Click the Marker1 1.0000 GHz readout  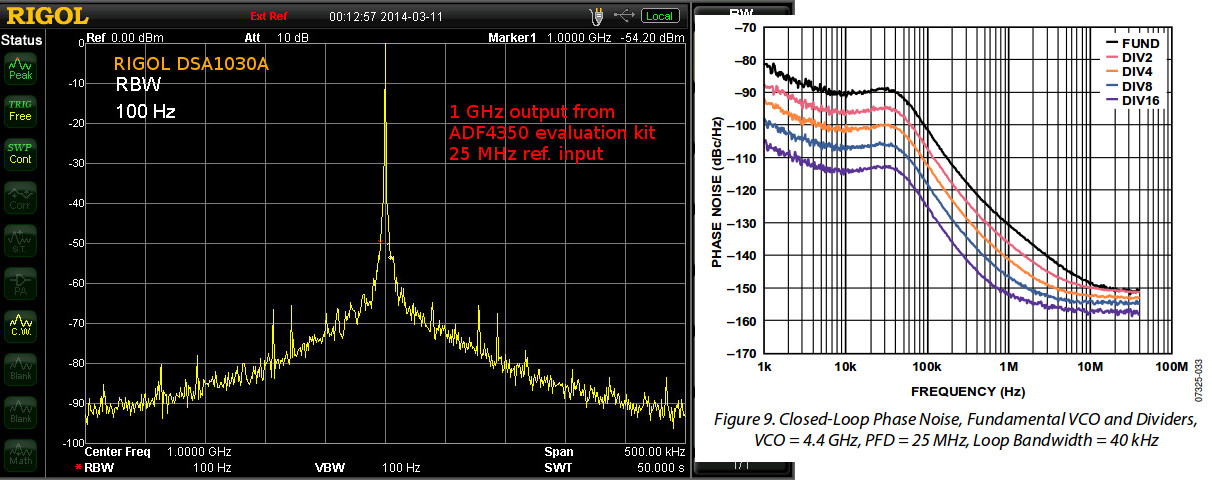548,38
